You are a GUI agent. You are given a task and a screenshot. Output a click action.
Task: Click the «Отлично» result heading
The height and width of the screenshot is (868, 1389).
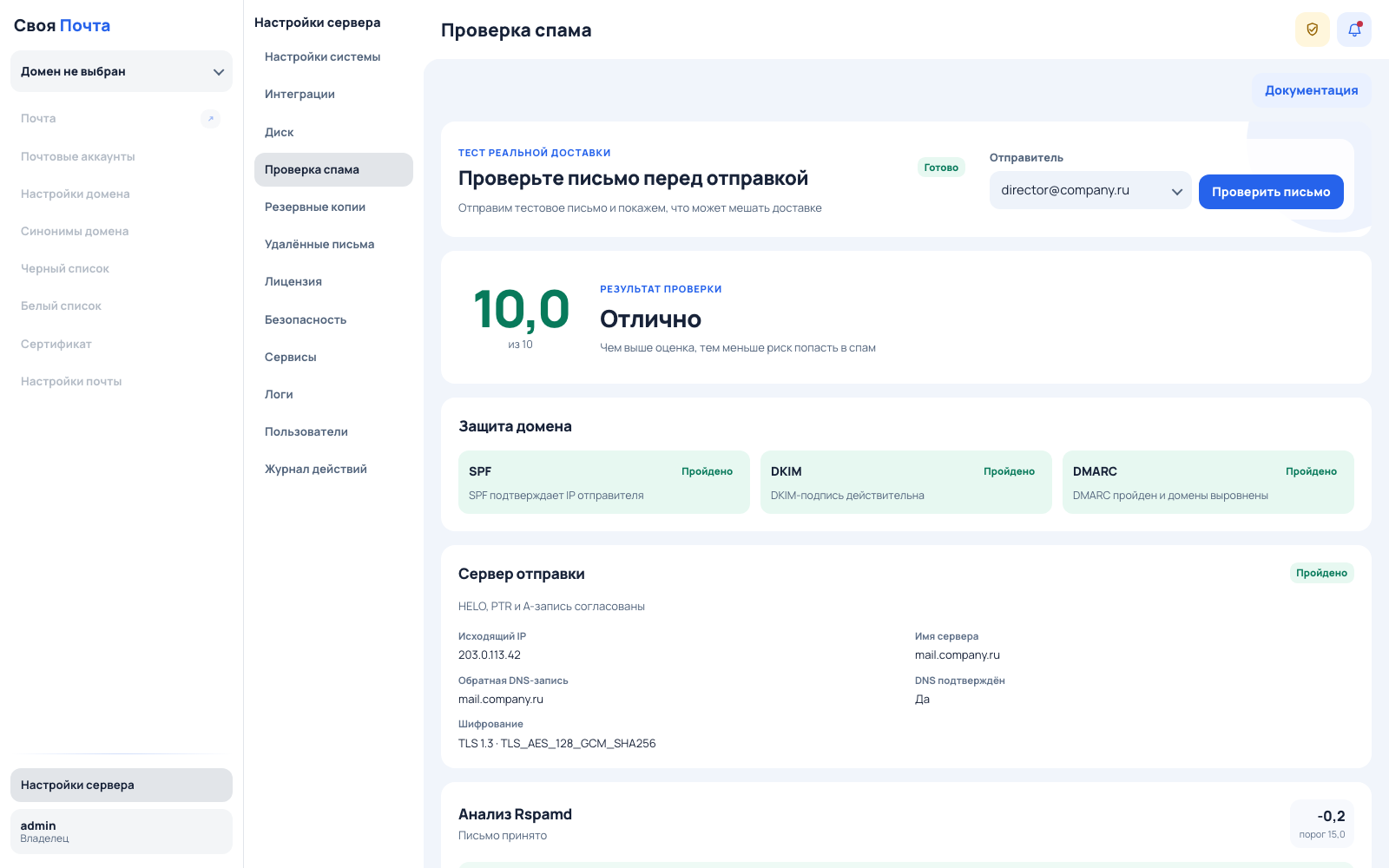[x=650, y=319]
